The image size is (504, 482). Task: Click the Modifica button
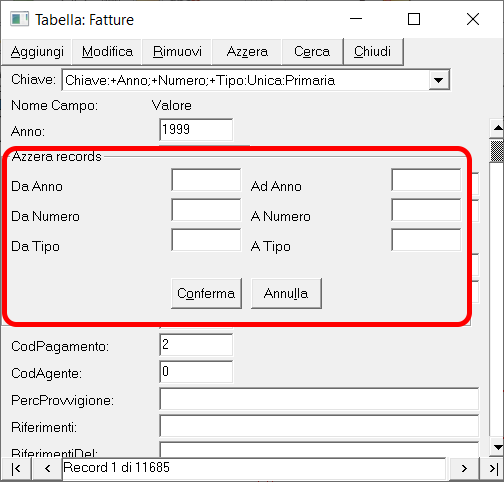click(x=107, y=52)
